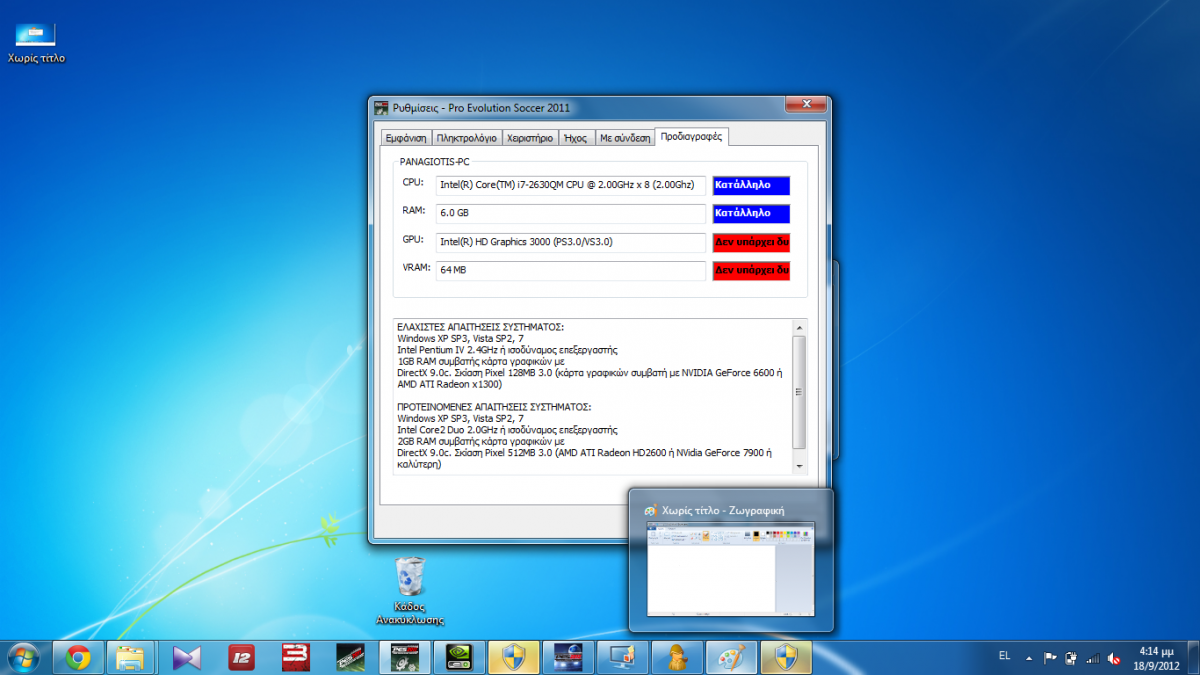Open the Με σύνδεση tab
The image size is (1200, 675).
(625, 138)
